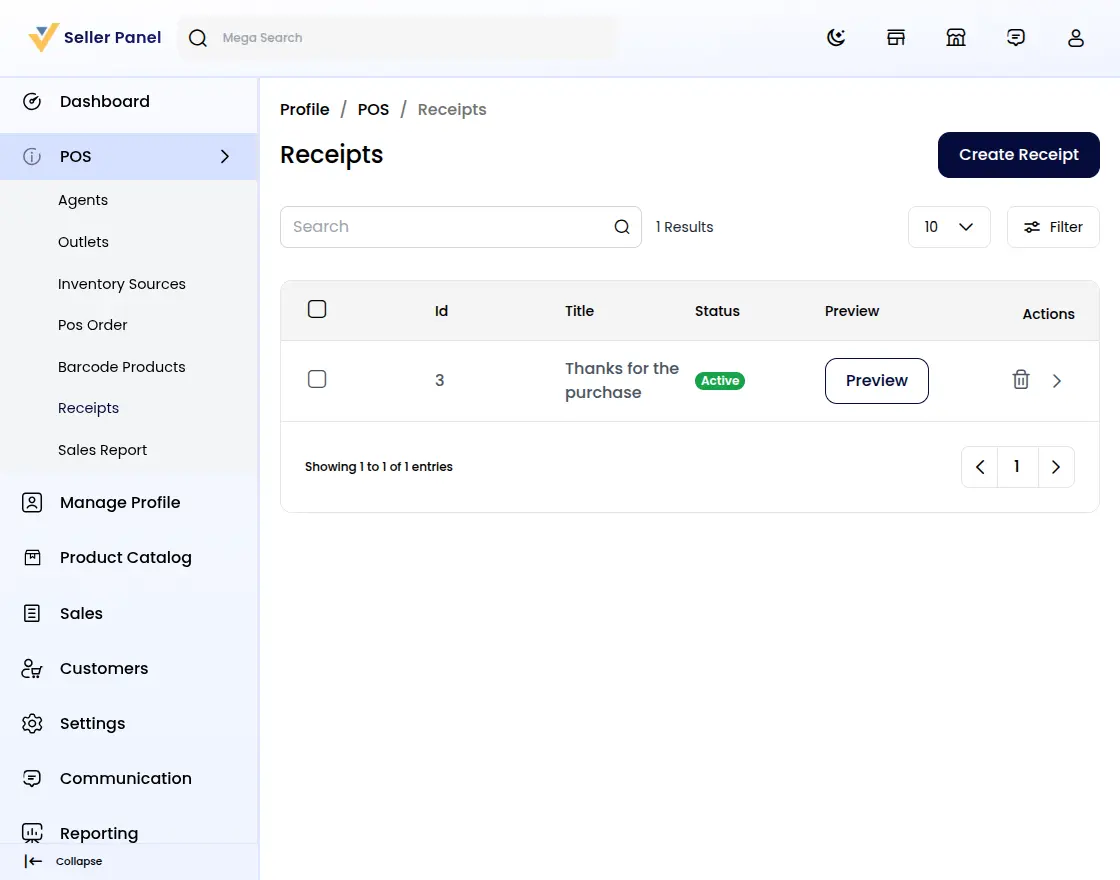Screen dimensions: 1120x880
Task: Click the Receipts breadcrumb text
Action: pos(452,109)
